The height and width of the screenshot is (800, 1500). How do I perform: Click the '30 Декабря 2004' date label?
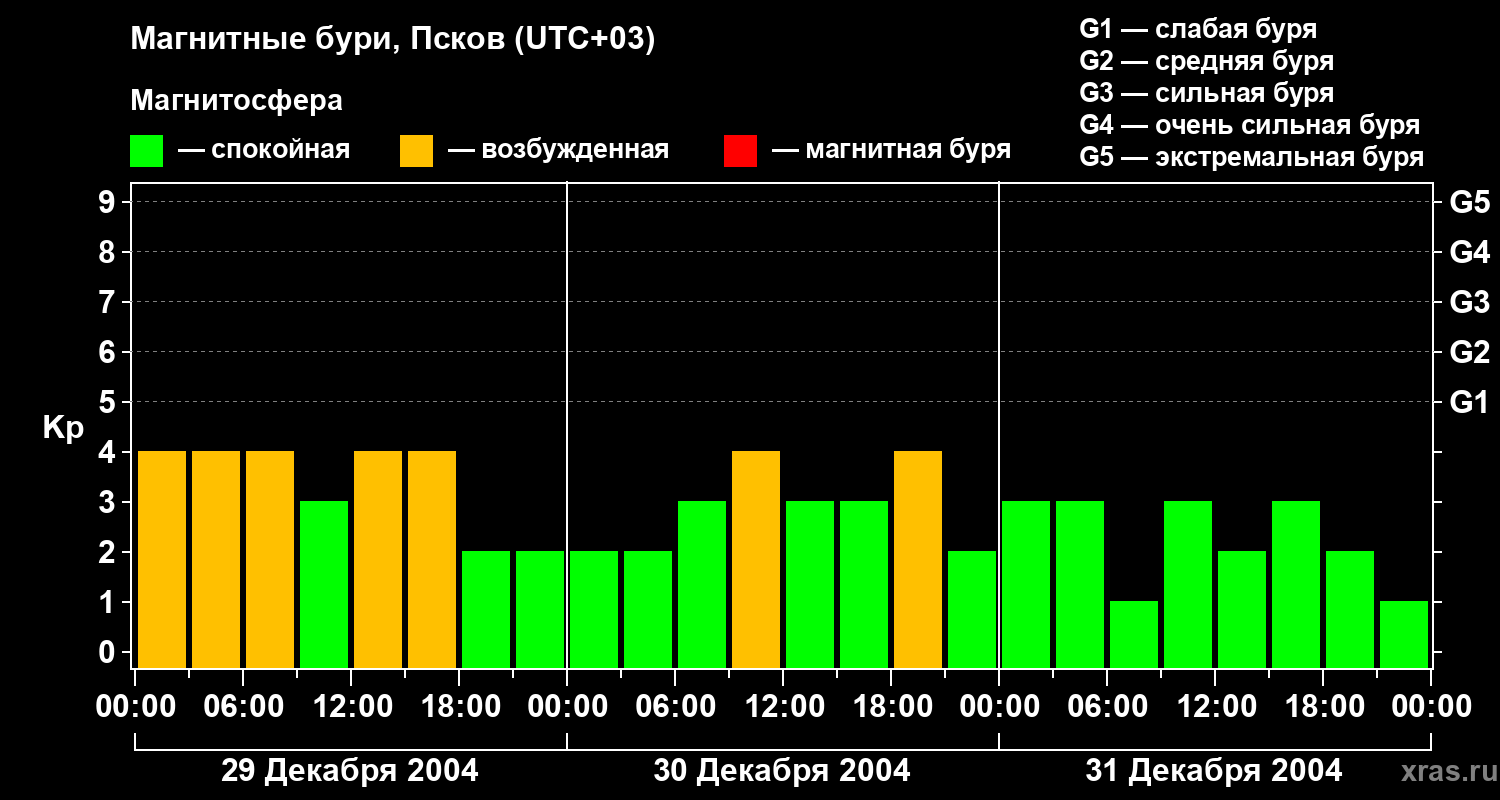pyautogui.click(x=782, y=771)
